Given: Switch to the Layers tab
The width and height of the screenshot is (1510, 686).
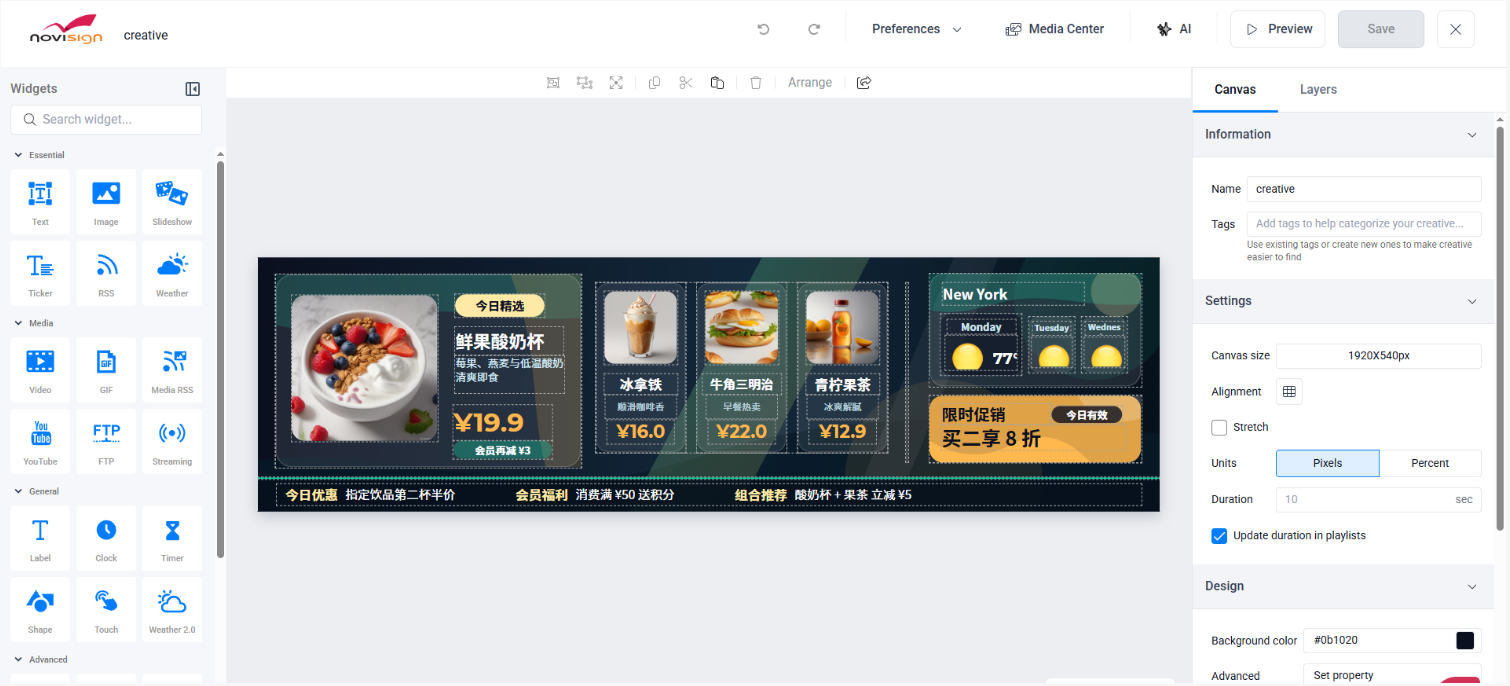Looking at the screenshot, I should [1318, 90].
